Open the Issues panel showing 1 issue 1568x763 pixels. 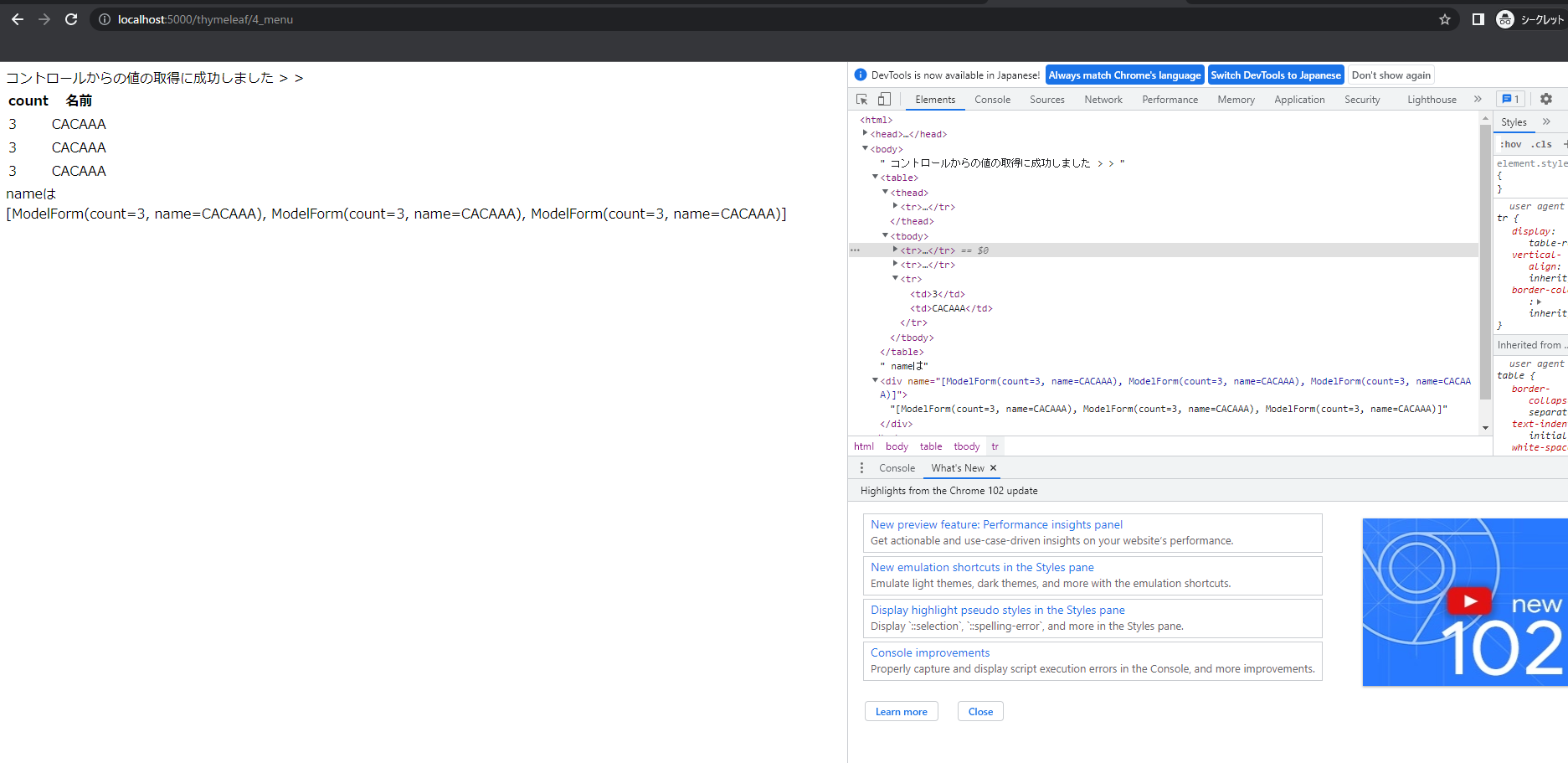click(1510, 99)
